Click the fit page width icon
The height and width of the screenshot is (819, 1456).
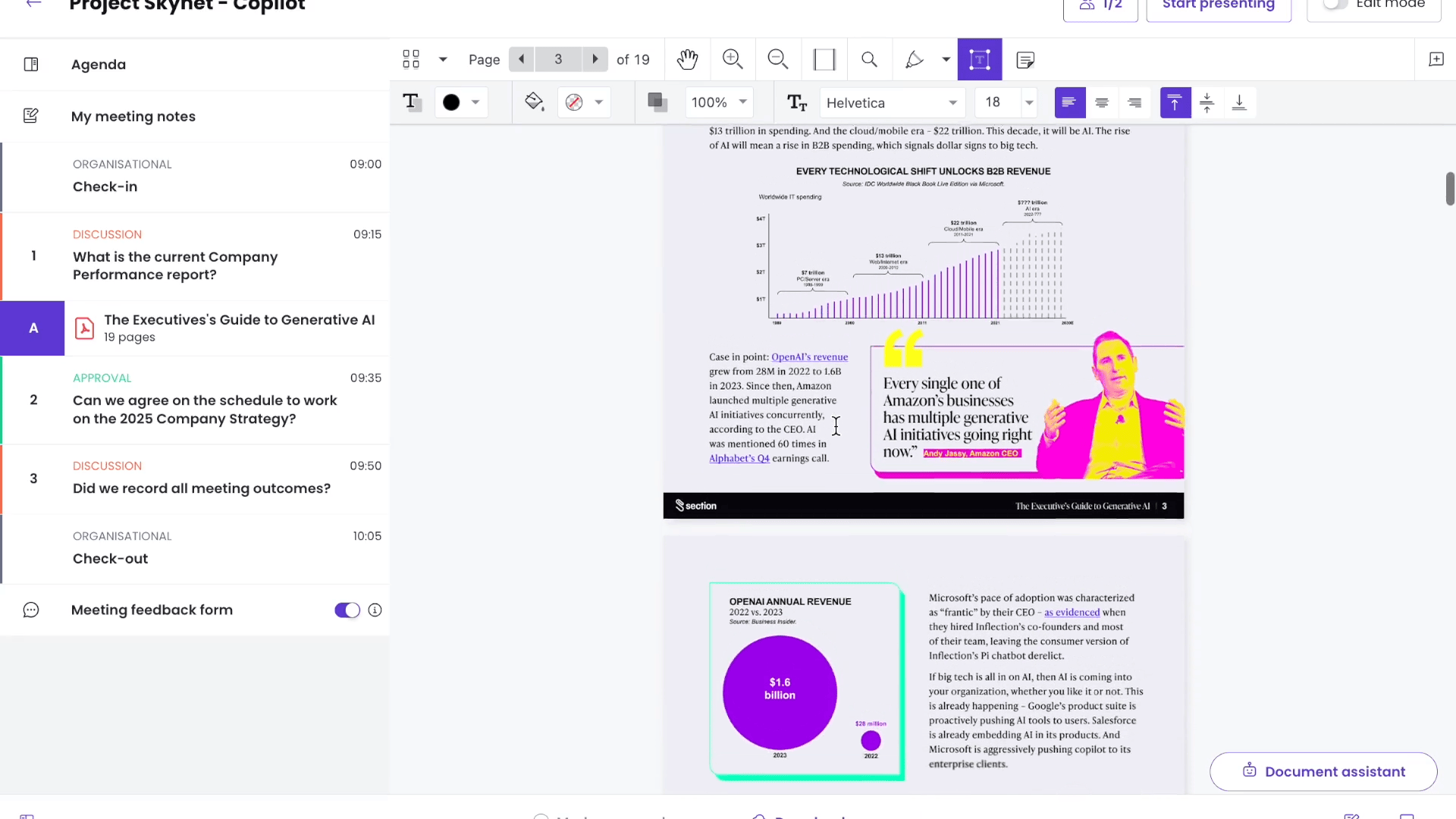coord(824,59)
